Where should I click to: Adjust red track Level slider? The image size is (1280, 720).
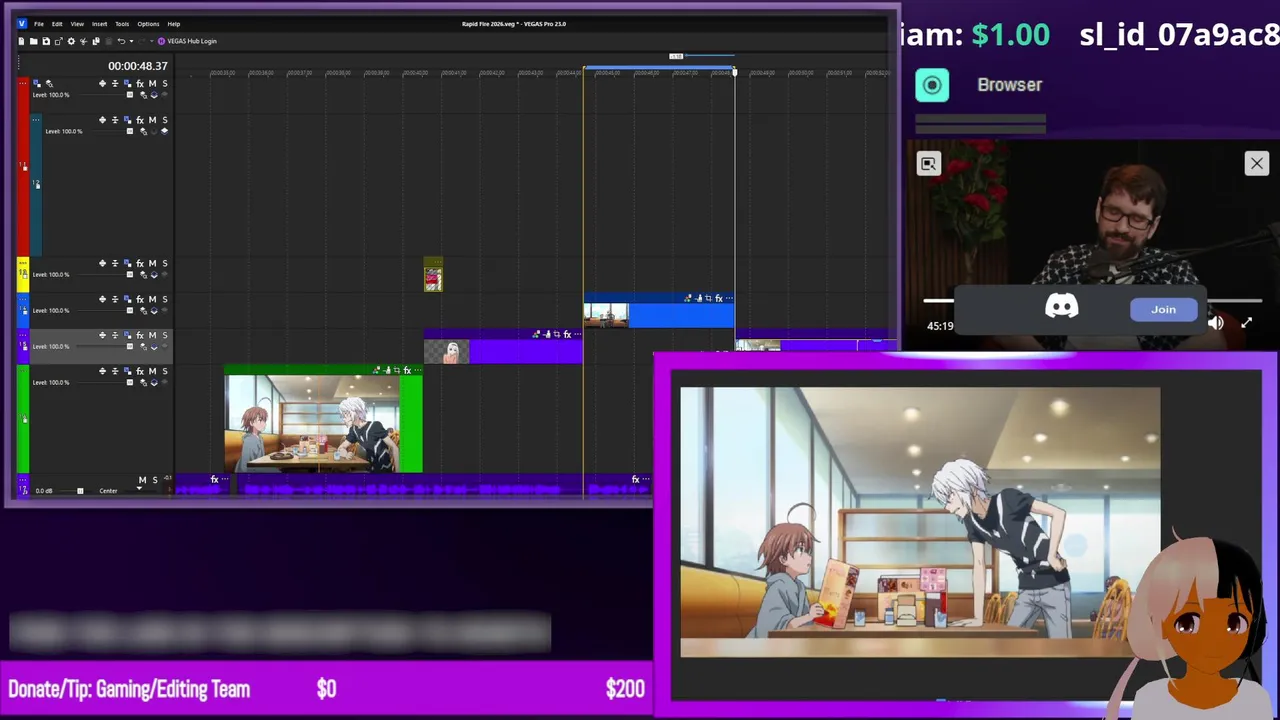tap(129, 95)
